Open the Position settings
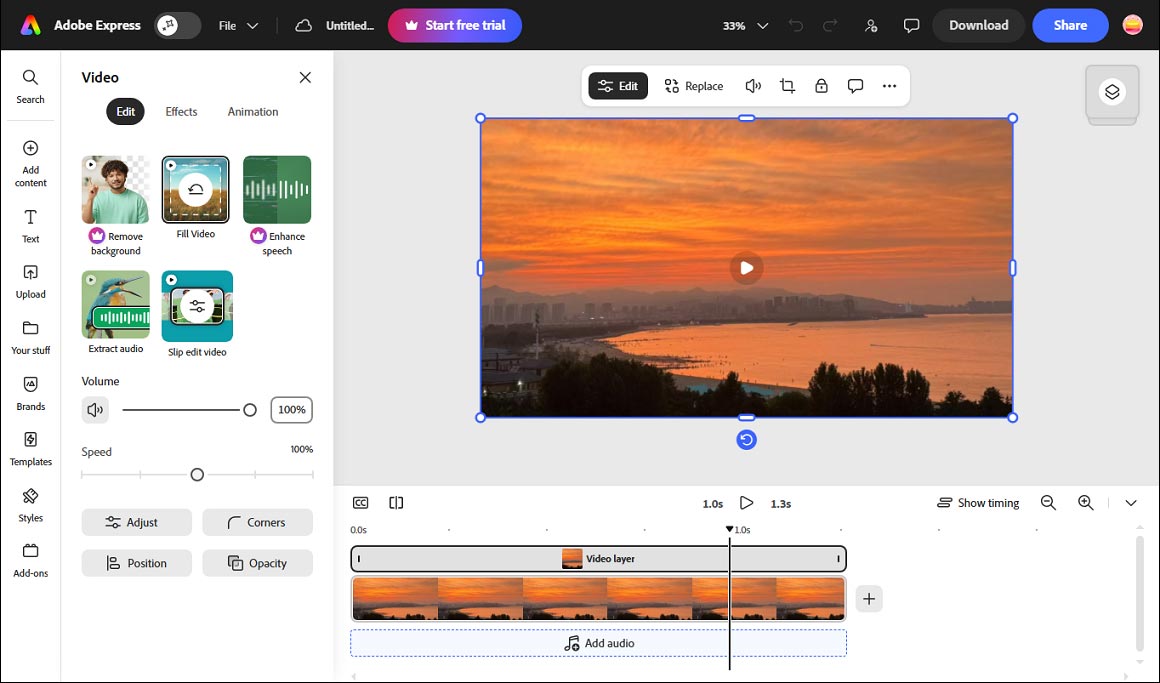 [x=136, y=563]
